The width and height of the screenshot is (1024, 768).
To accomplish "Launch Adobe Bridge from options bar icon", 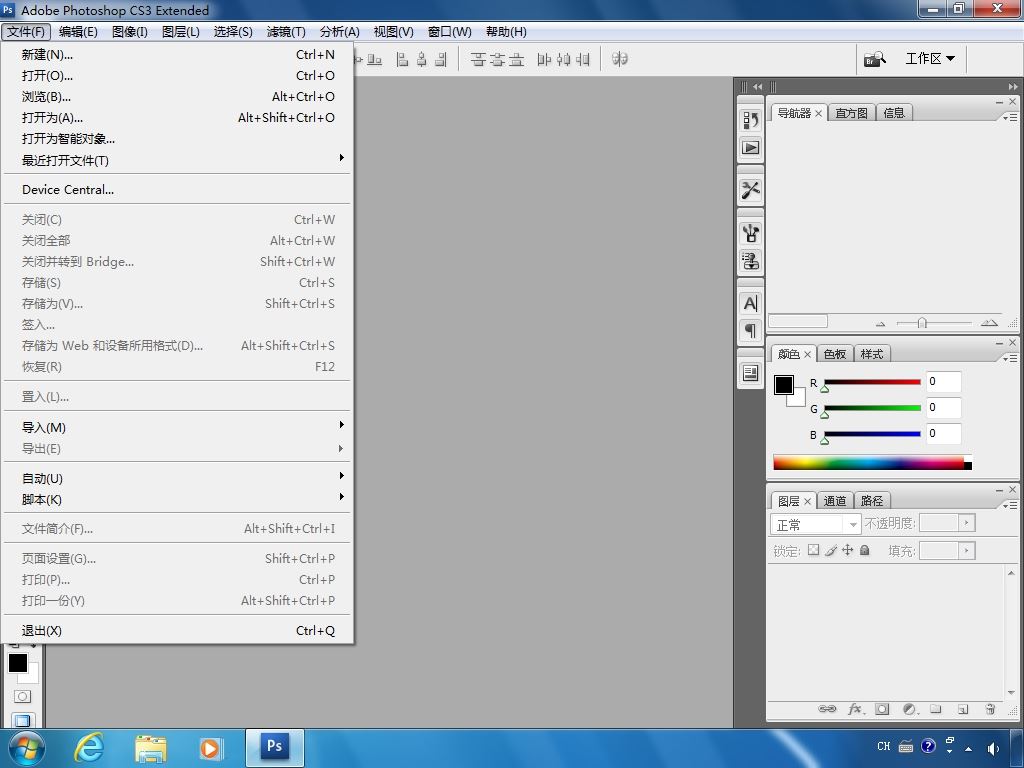I will [x=875, y=59].
